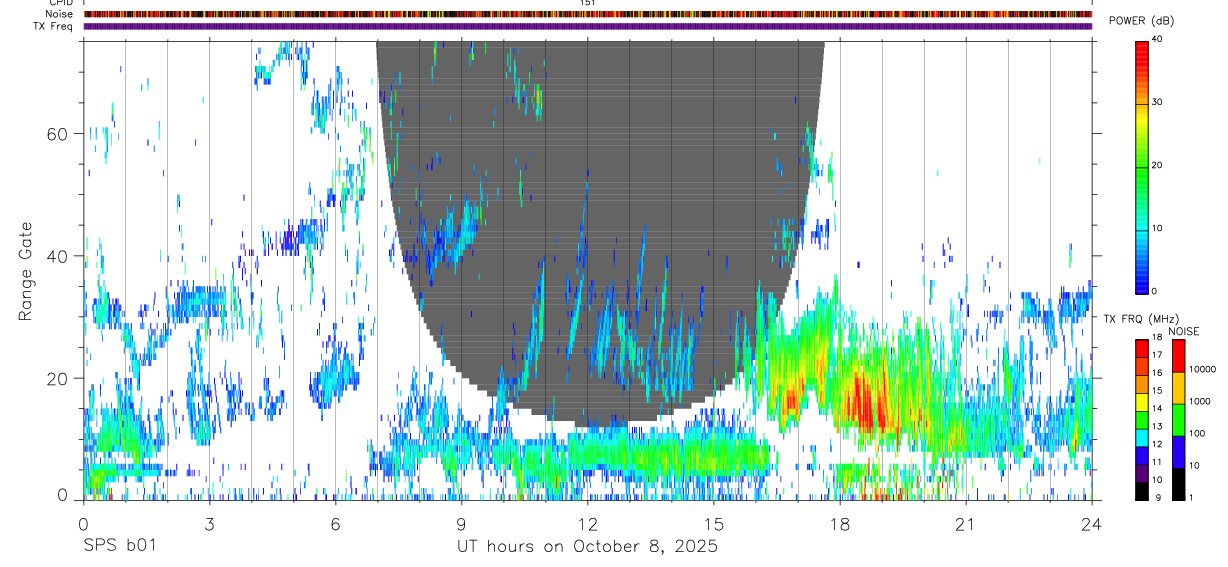Select the 'SPS b01' radar beam label
1228x567 pixels.
(119, 547)
